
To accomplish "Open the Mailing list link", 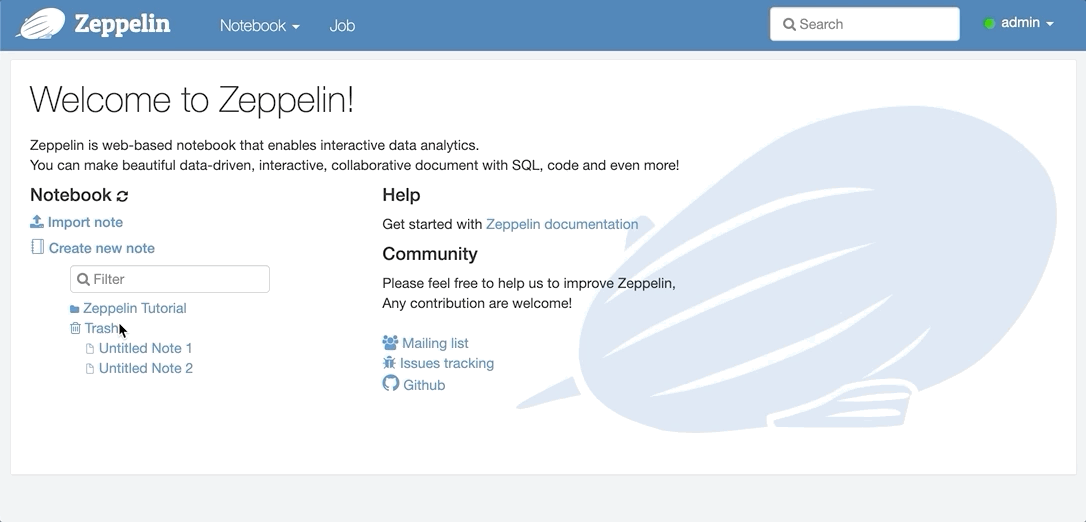I will pyautogui.click(x=435, y=343).
